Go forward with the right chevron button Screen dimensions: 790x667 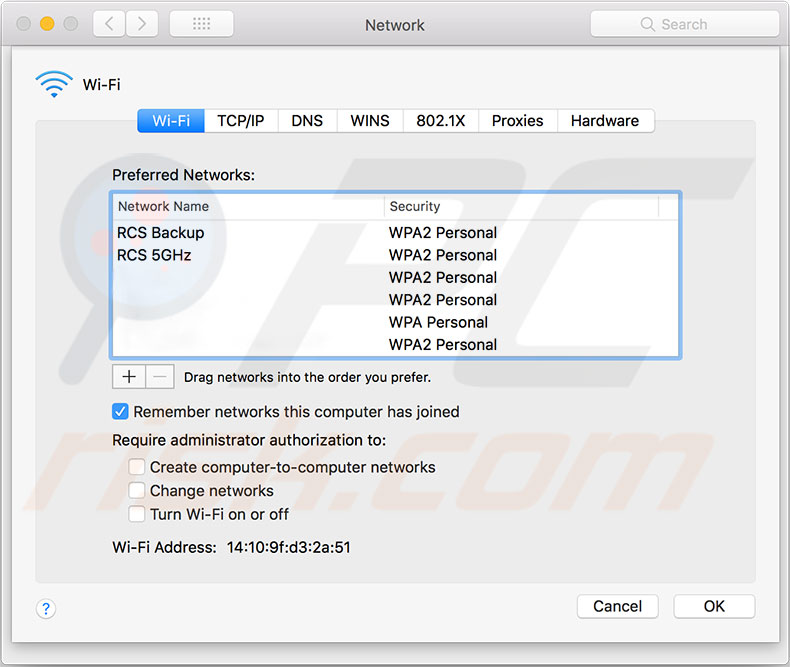click(x=142, y=24)
